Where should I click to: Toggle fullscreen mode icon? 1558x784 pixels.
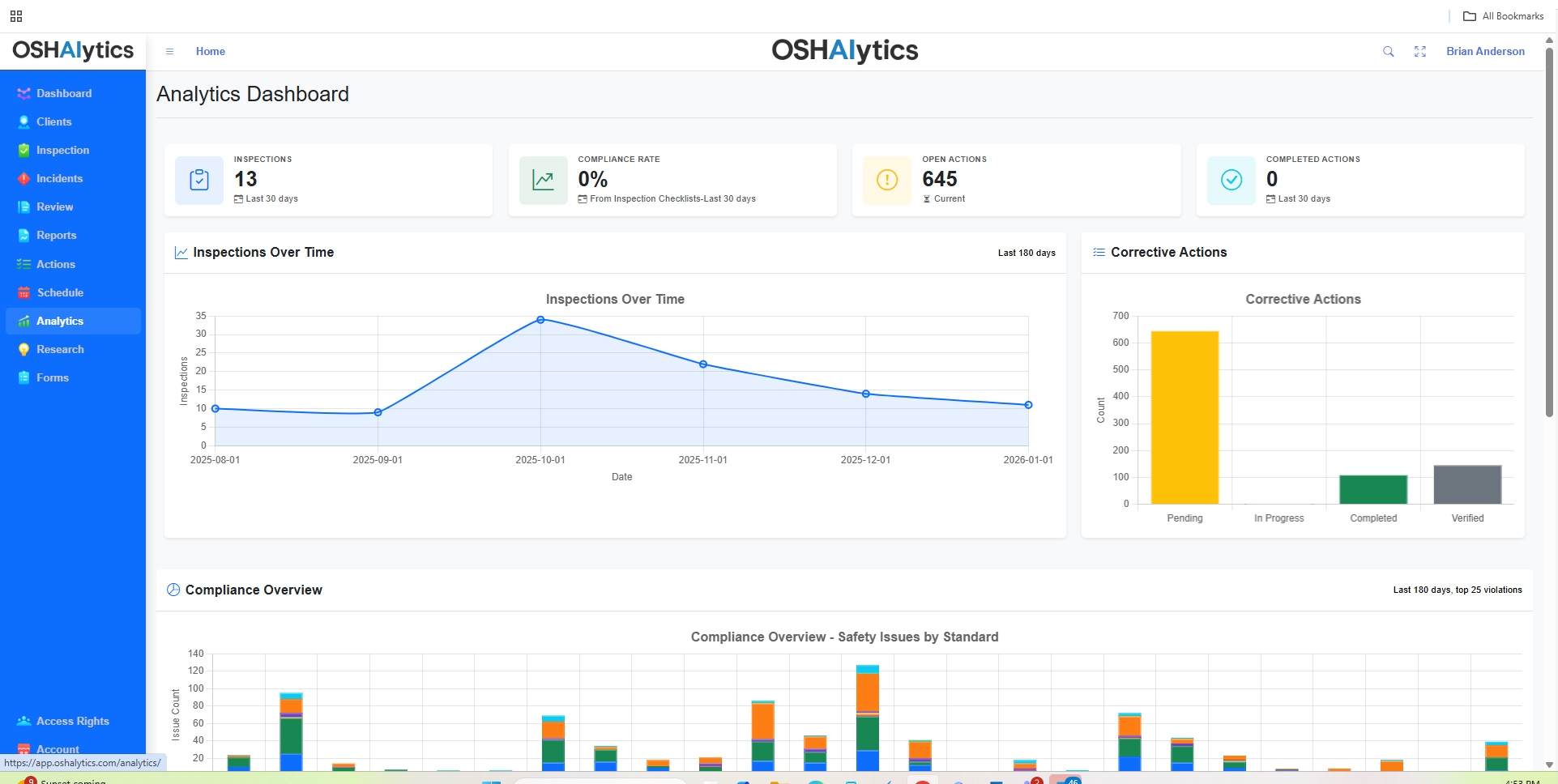[1420, 52]
